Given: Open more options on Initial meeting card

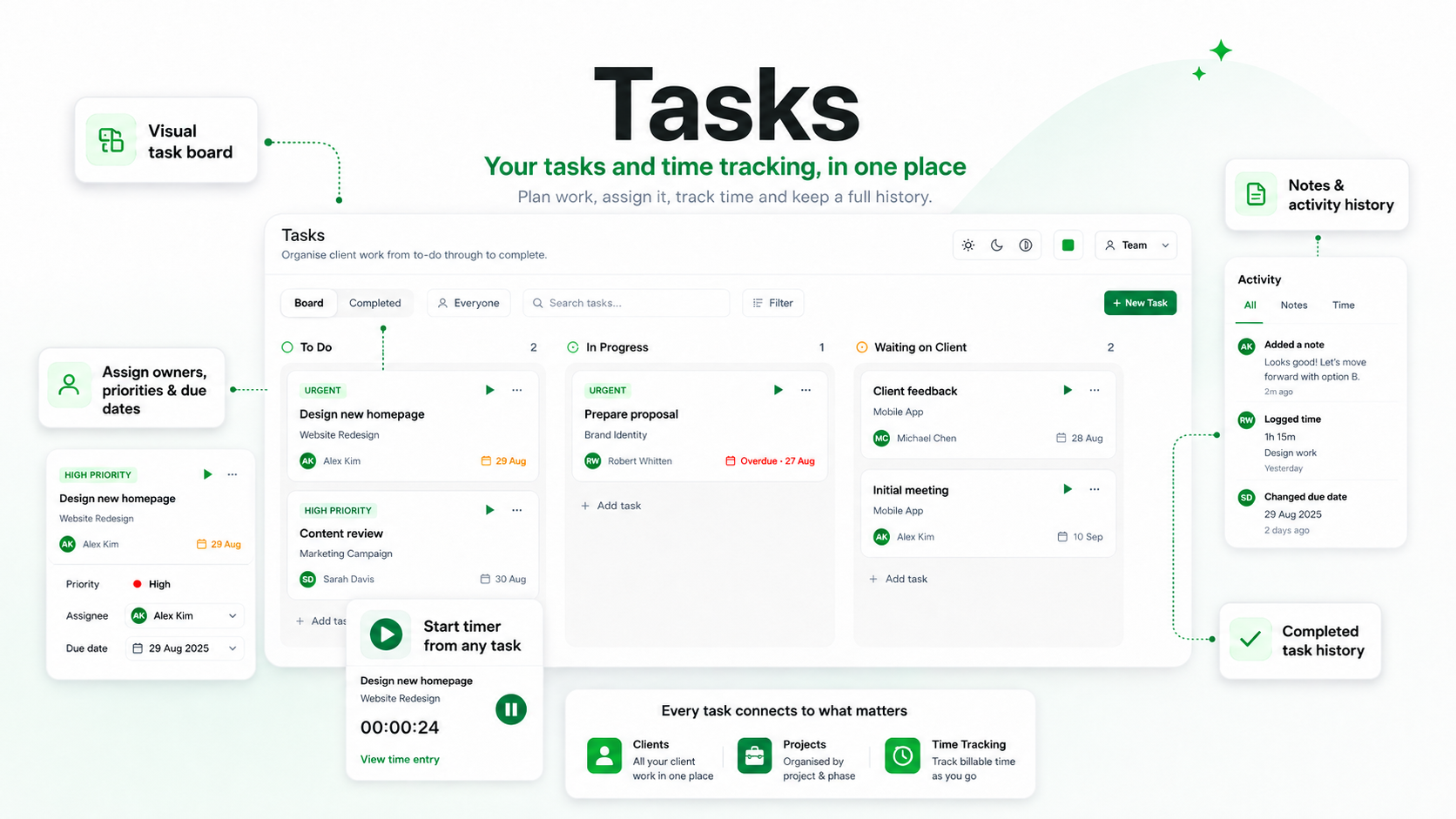Looking at the screenshot, I should pos(1095,489).
